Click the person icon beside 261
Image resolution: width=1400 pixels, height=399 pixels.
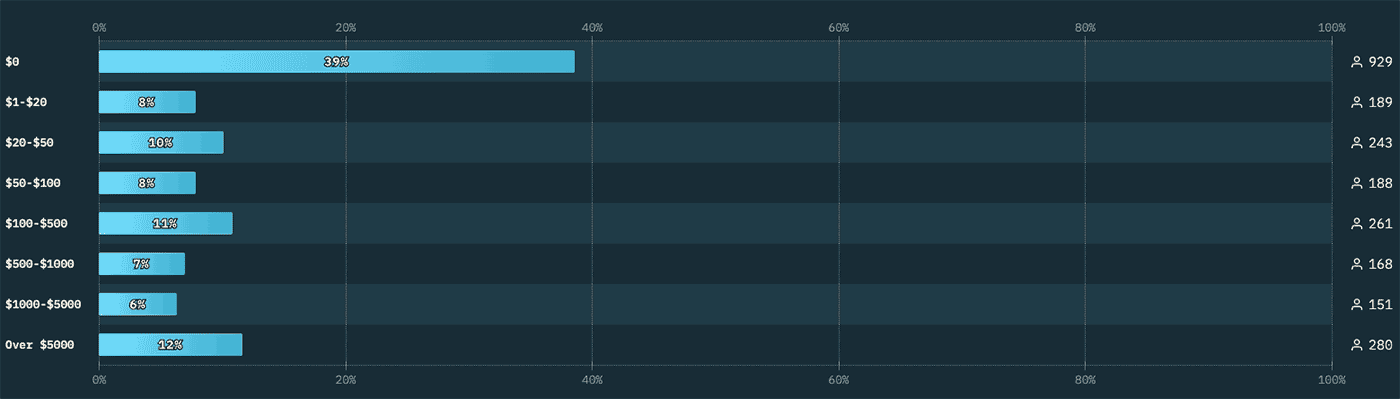(1357, 223)
